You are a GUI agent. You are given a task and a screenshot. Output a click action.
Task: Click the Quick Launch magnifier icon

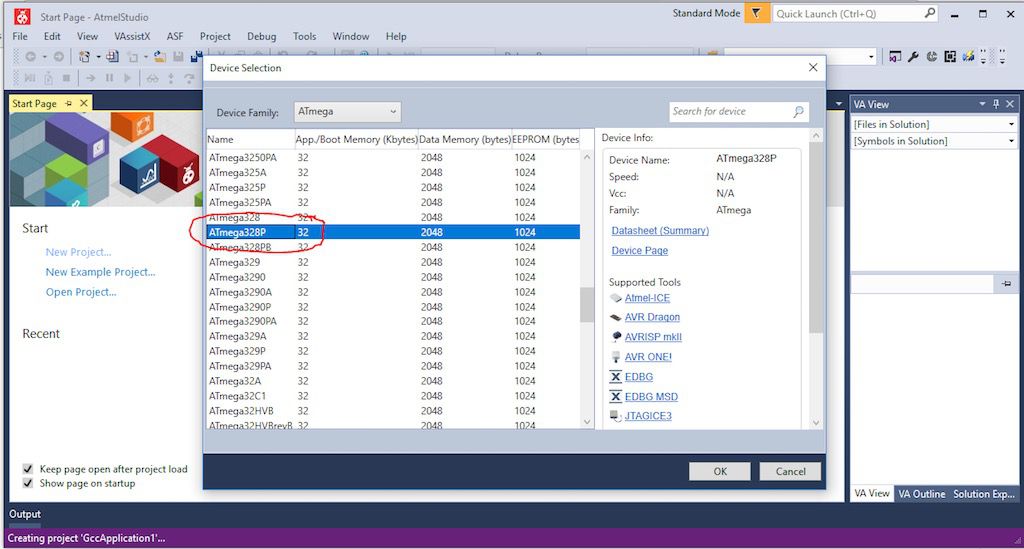[929, 13]
